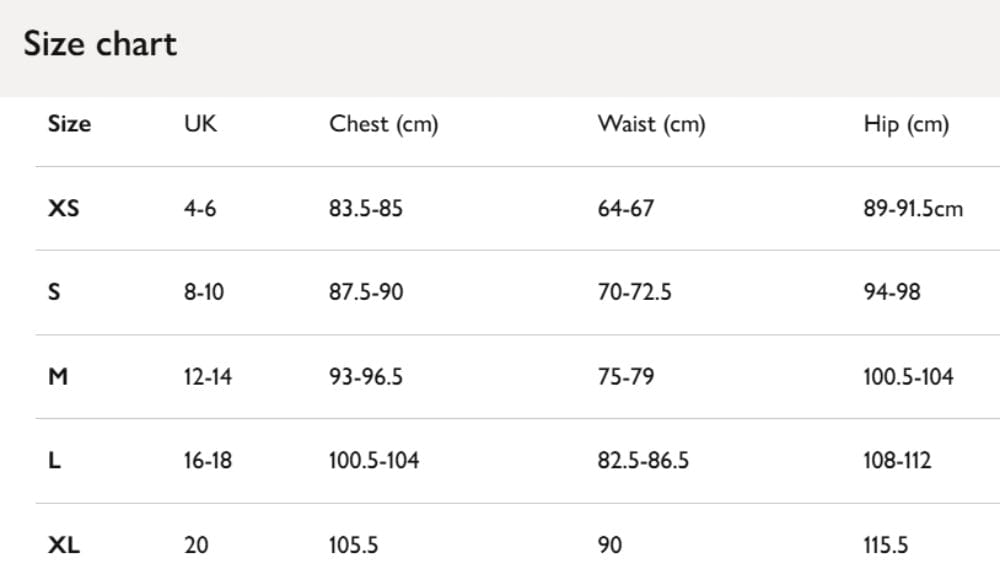Click the Size chart heading
1000x585 pixels.
click(x=100, y=44)
